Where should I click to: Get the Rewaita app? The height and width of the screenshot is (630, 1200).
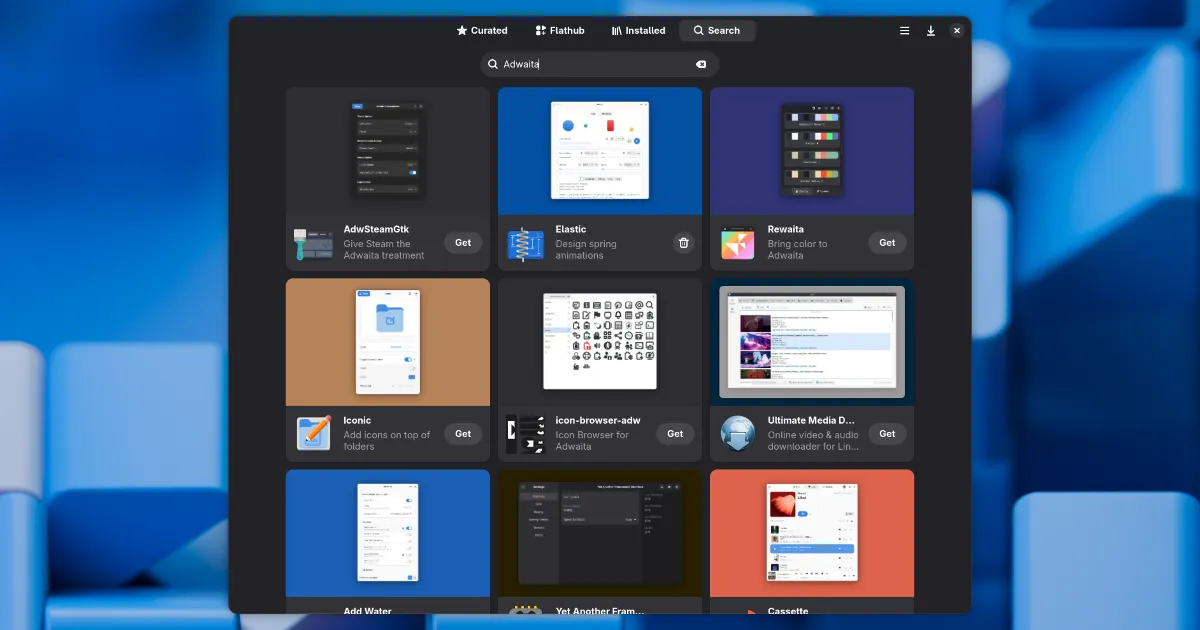tap(887, 242)
